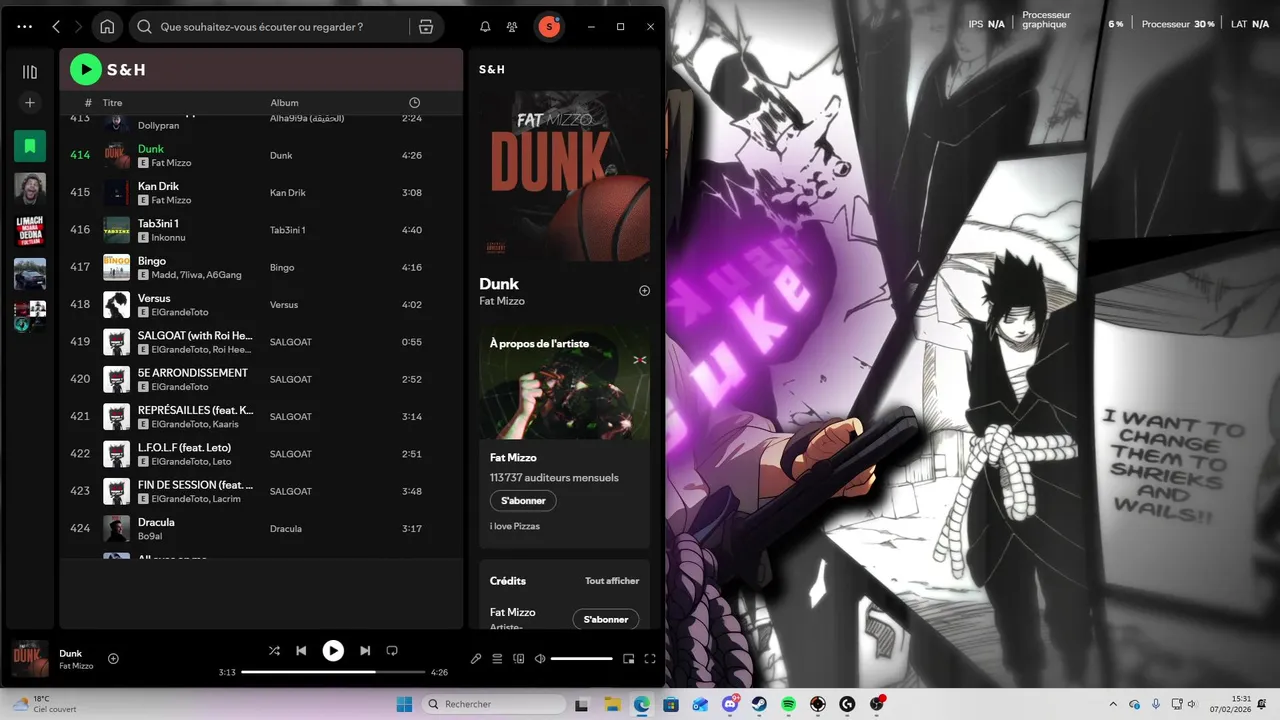Click now-playing Dunk cover thumbnail in player bar

coord(30,659)
